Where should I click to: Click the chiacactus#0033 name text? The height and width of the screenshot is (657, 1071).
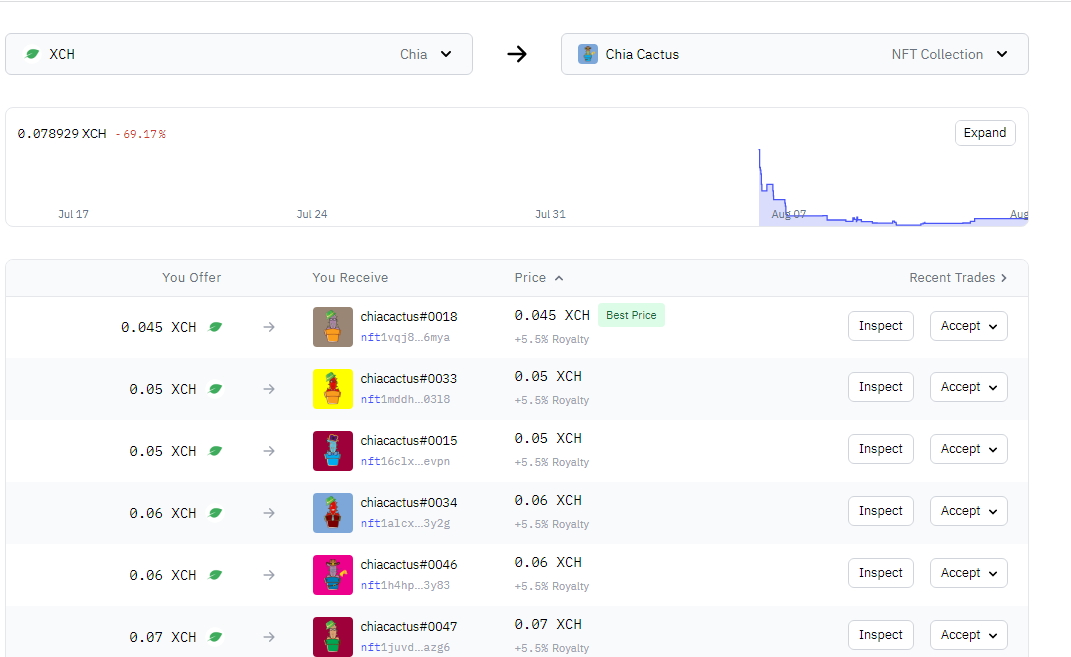click(x=408, y=378)
